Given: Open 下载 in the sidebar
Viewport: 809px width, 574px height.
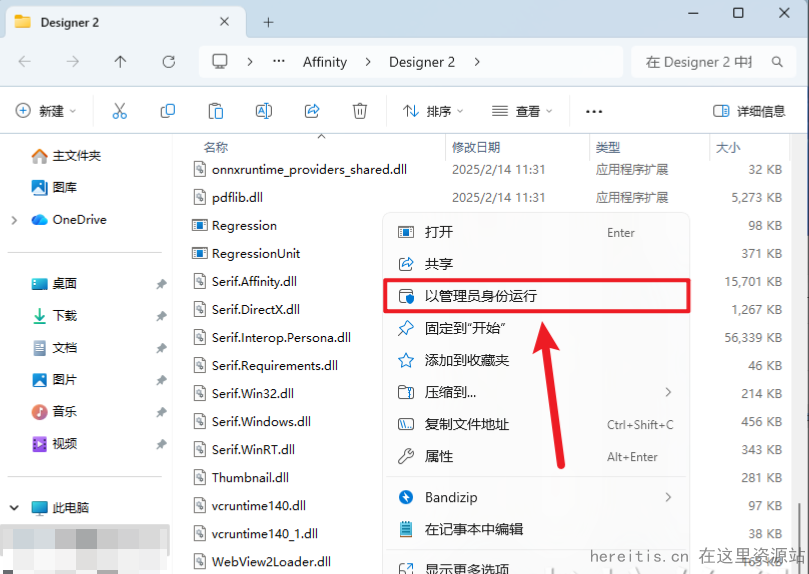Looking at the screenshot, I should point(54,316).
